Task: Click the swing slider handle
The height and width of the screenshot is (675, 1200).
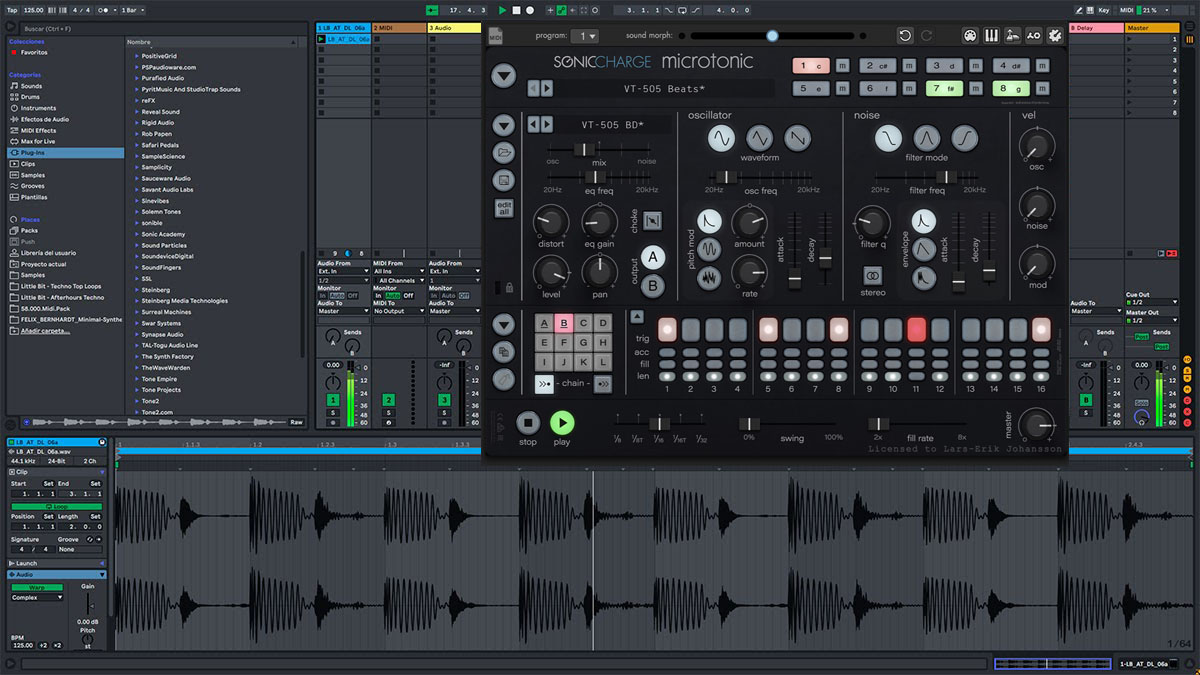Action: tap(749, 424)
